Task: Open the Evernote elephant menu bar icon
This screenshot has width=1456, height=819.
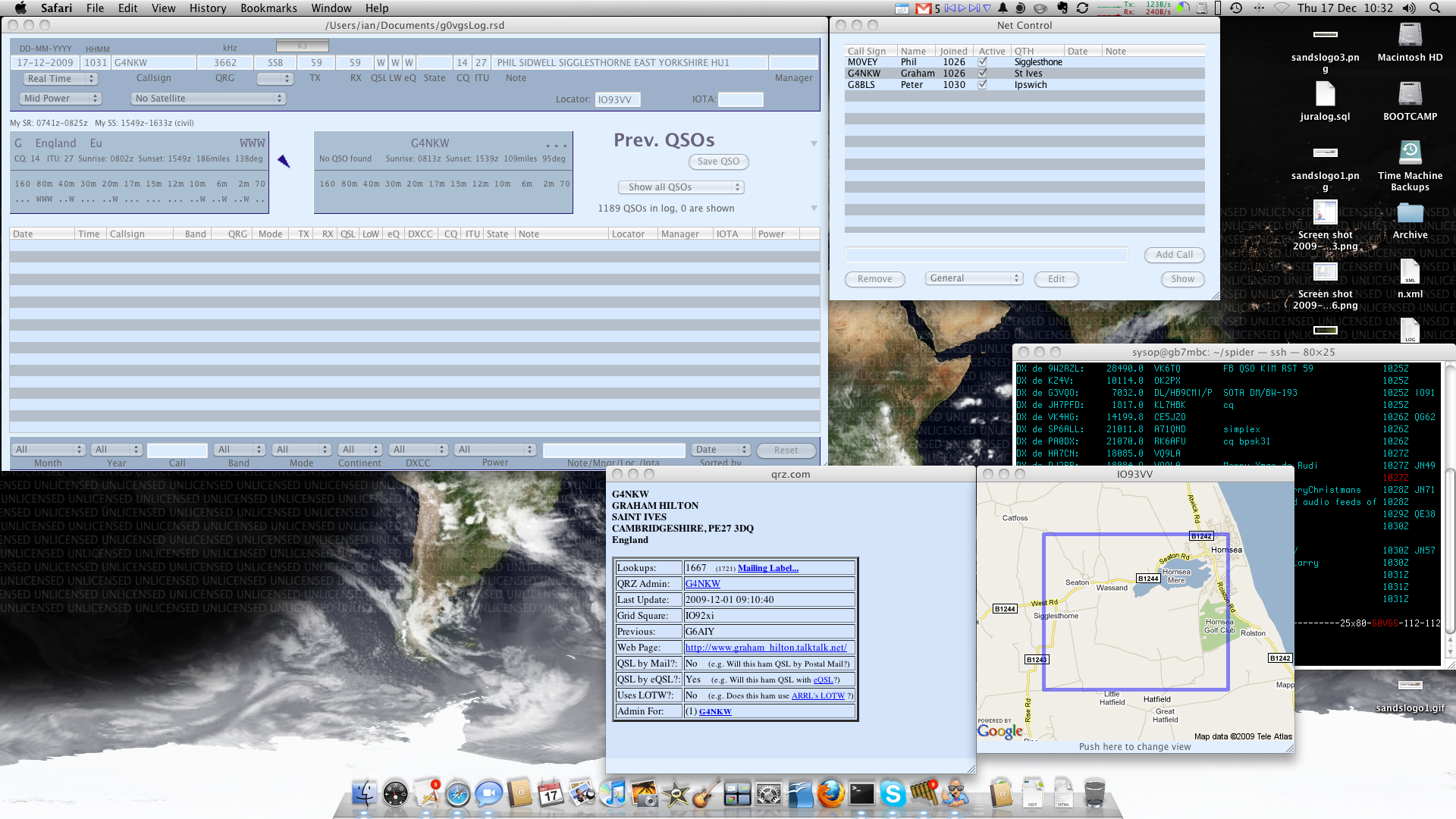Action: click(x=1062, y=8)
